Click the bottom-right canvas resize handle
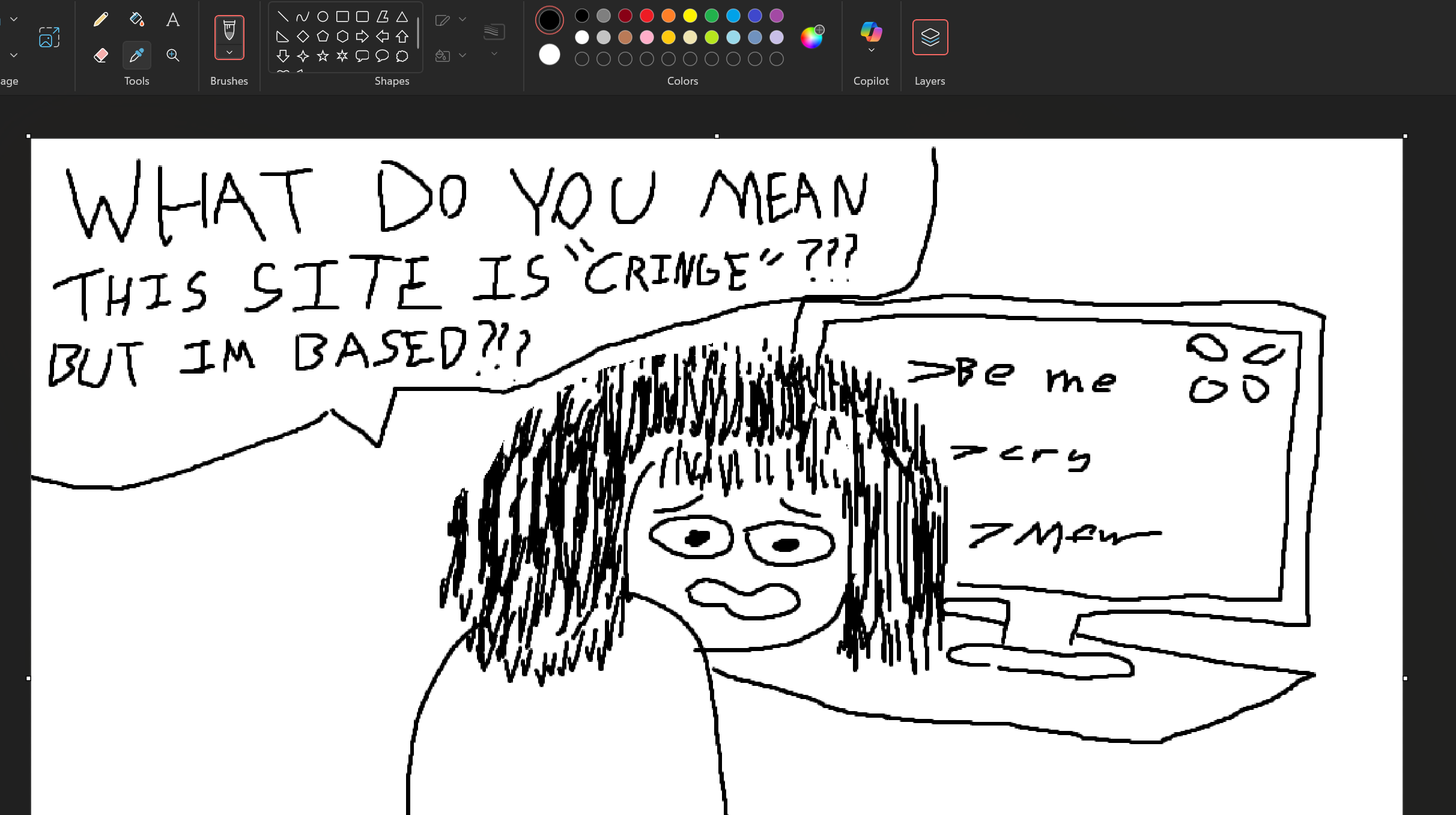The height and width of the screenshot is (815, 1456). click(x=1405, y=678)
